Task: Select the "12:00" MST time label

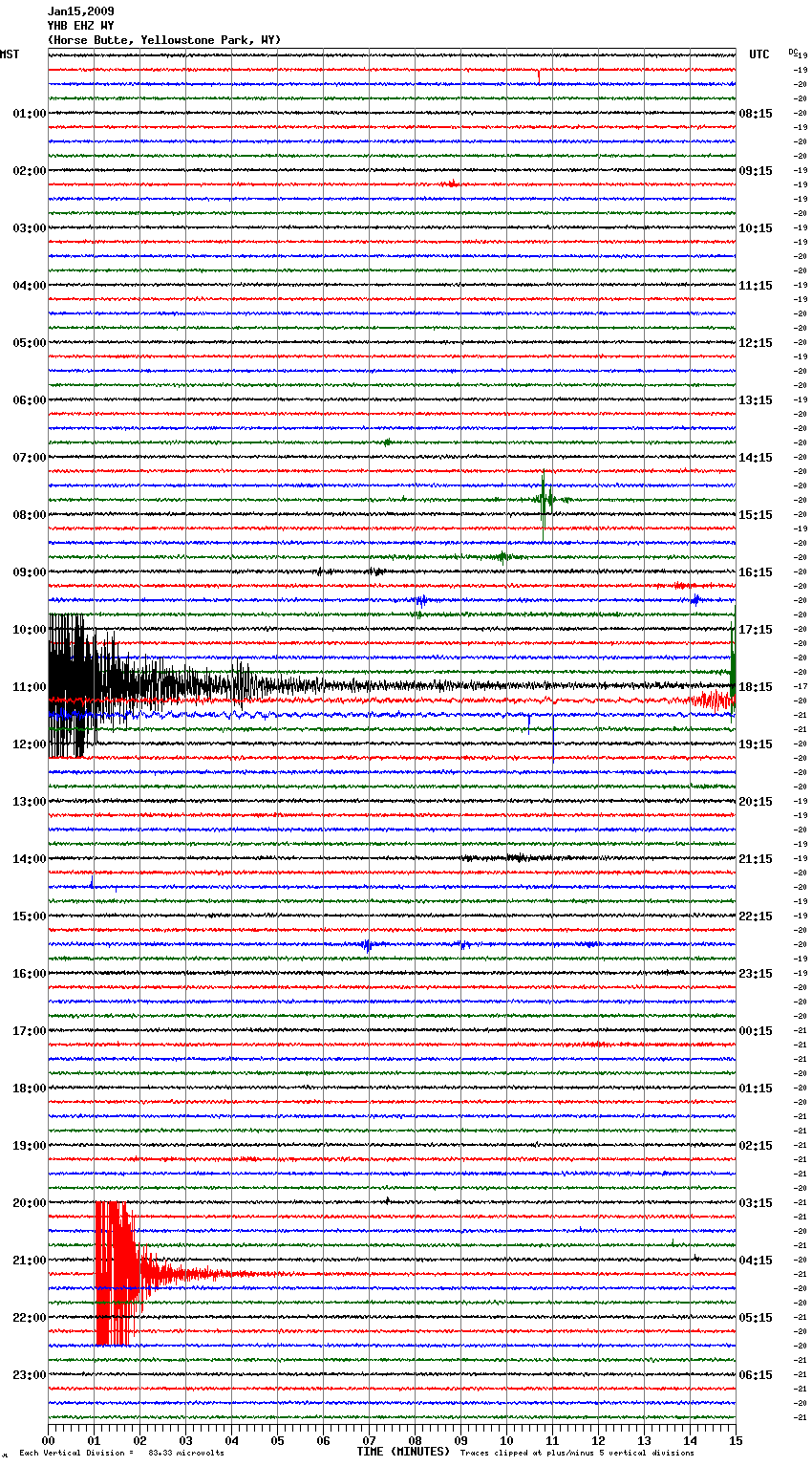Action: click(30, 744)
